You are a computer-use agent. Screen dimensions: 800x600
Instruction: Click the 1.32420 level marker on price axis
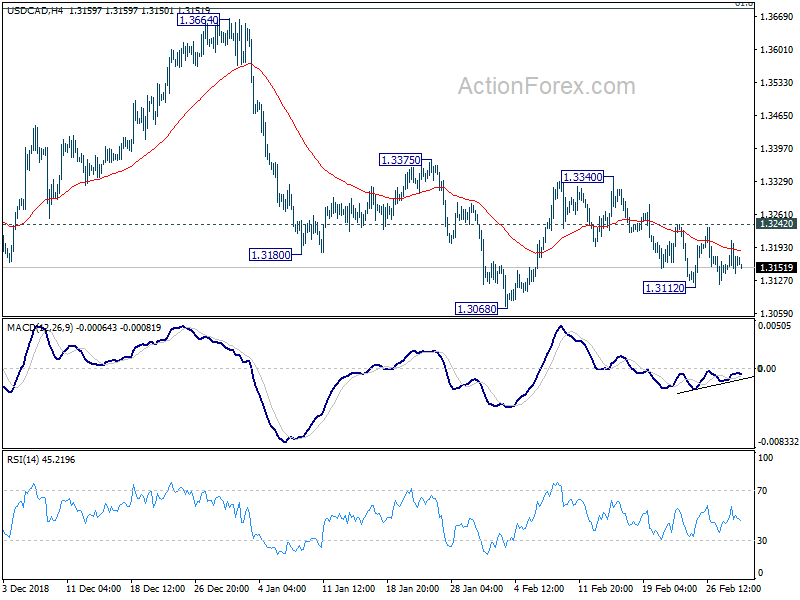pos(777,224)
